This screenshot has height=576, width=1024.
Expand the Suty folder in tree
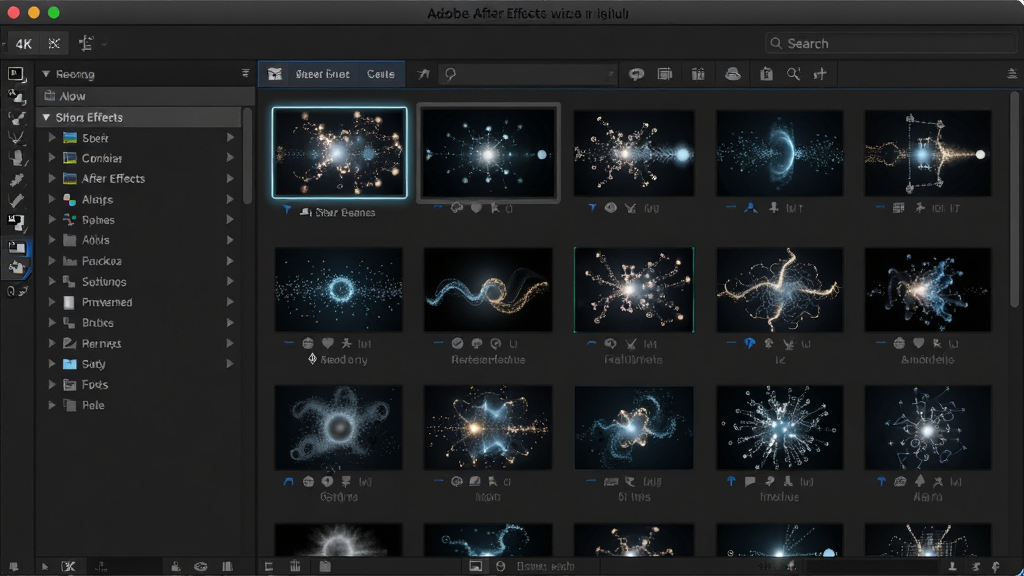click(52, 364)
